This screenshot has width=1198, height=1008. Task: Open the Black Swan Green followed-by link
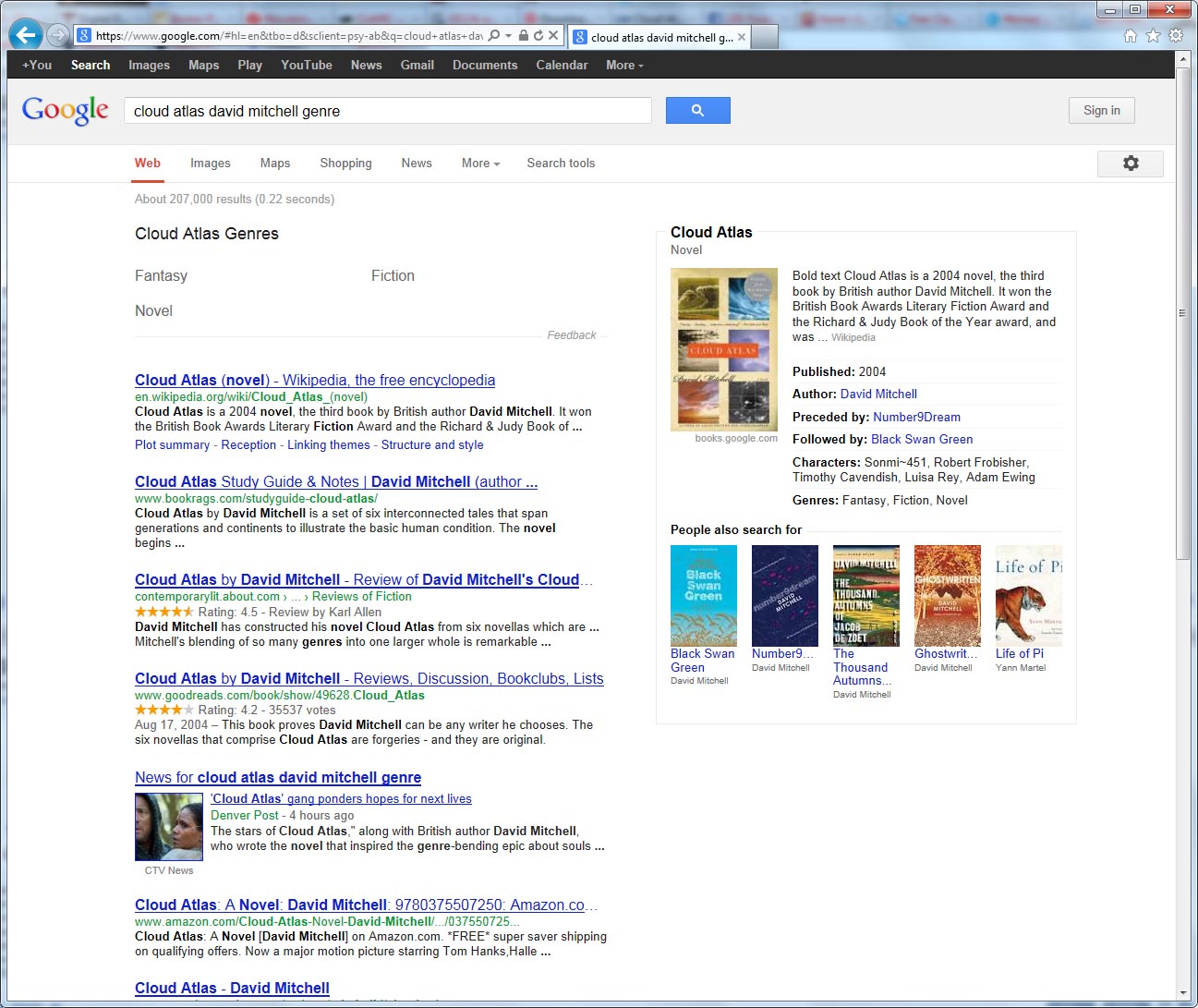click(x=922, y=440)
